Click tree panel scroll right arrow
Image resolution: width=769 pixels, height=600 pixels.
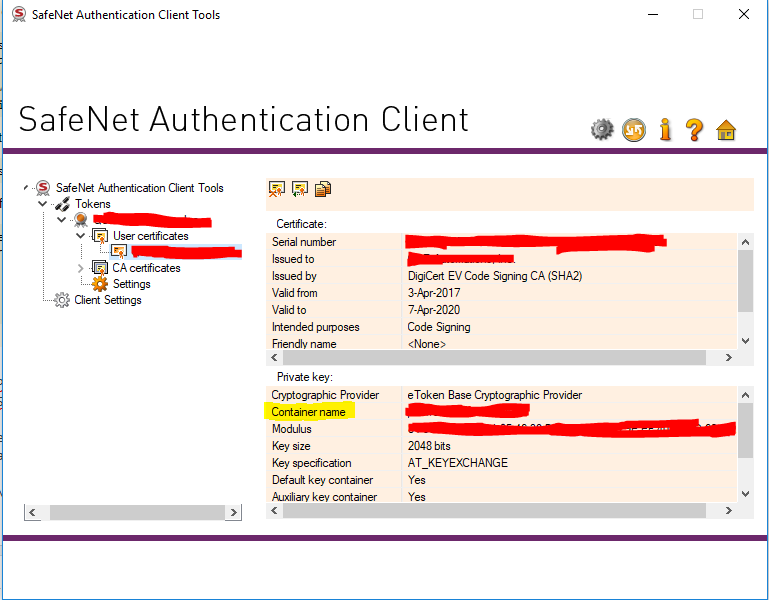click(233, 513)
